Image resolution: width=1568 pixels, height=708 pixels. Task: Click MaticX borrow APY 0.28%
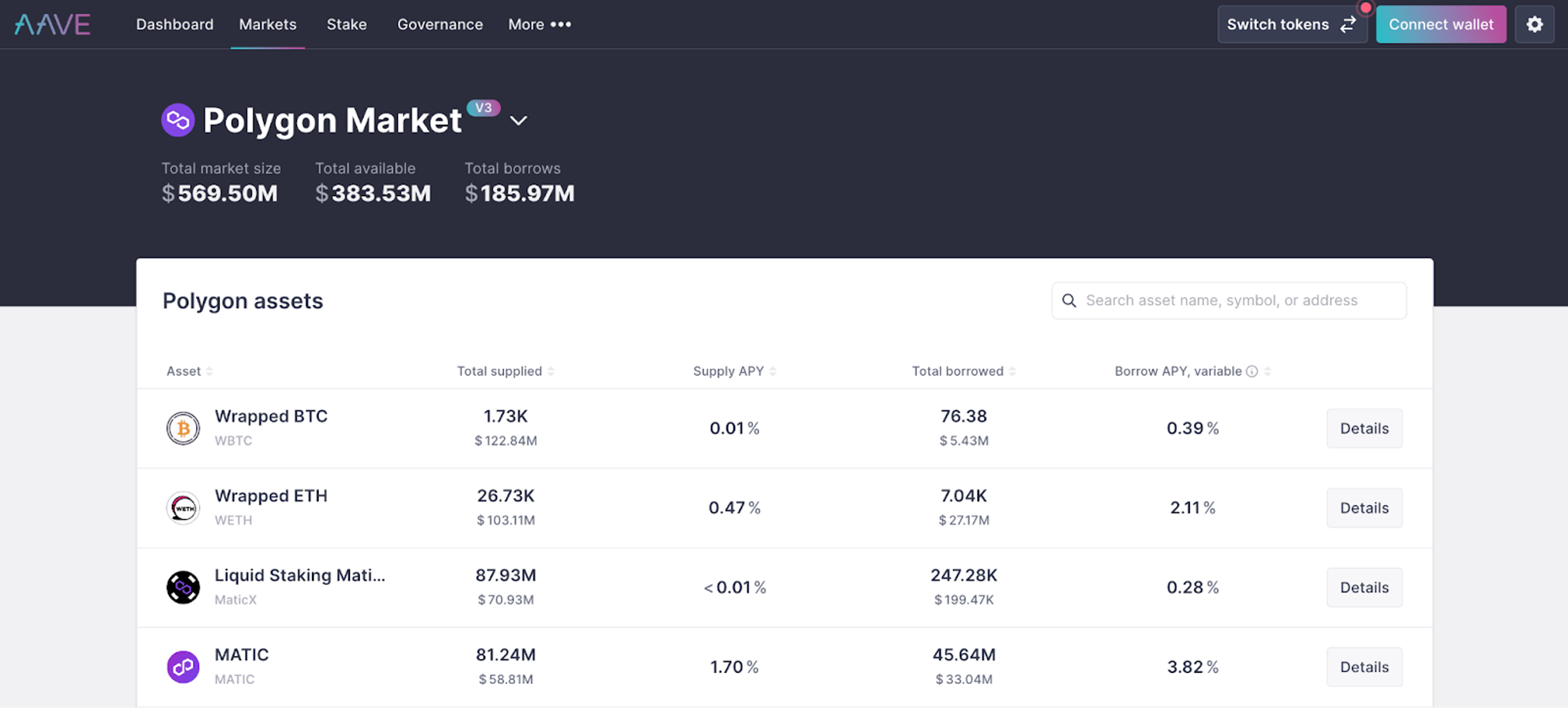pos(1192,587)
